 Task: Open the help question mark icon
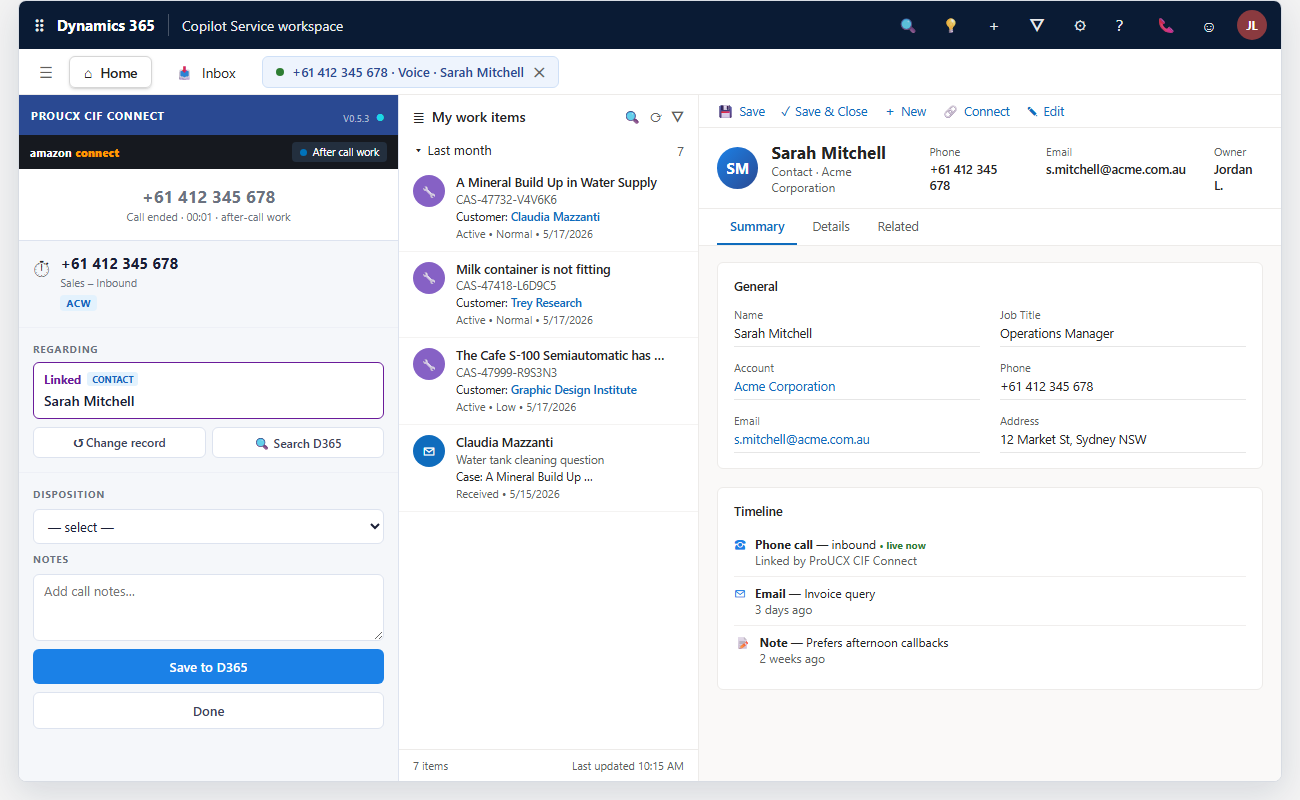pos(1119,26)
